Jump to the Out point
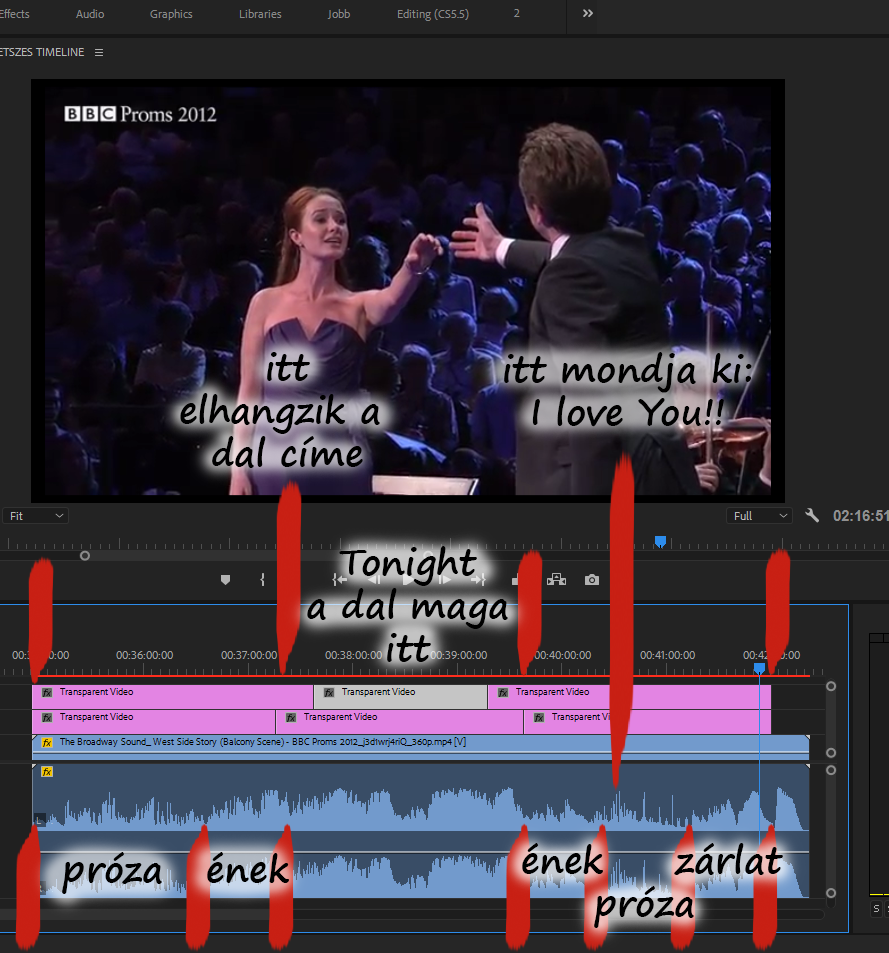The height and width of the screenshot is (953, 889). tap(479, 580)
